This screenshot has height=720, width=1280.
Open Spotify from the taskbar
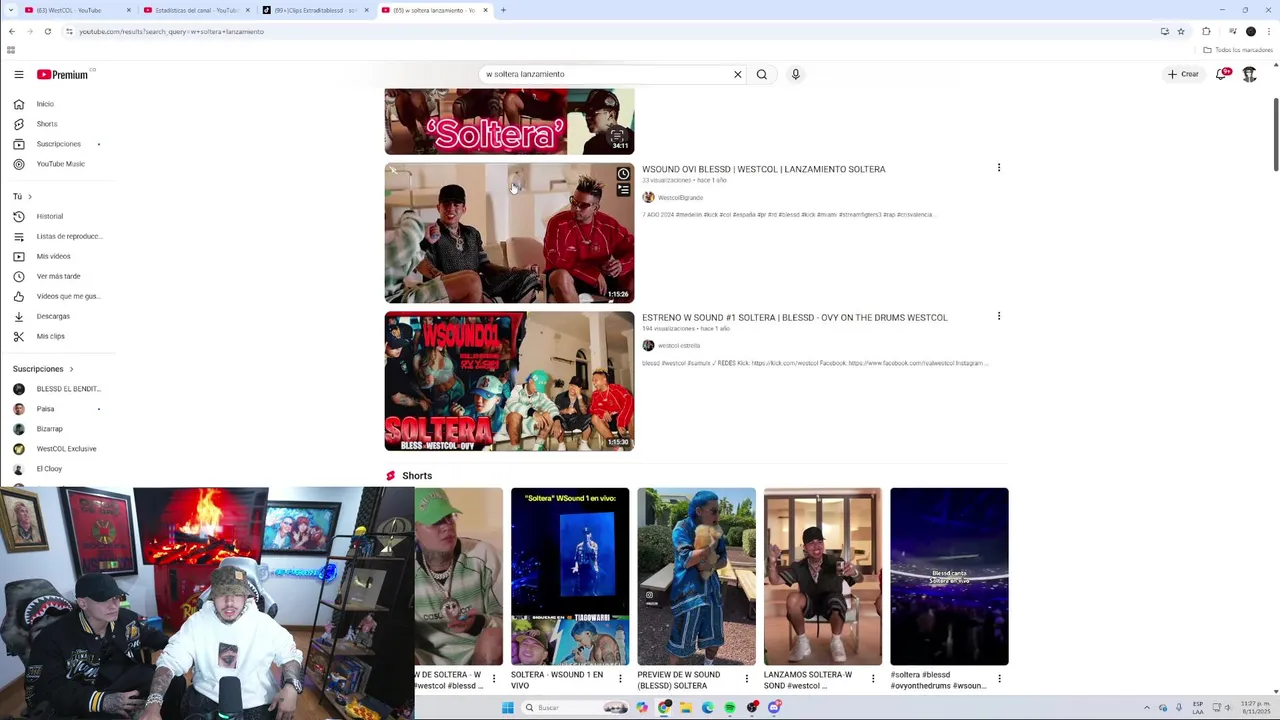(x=730, y=708)
